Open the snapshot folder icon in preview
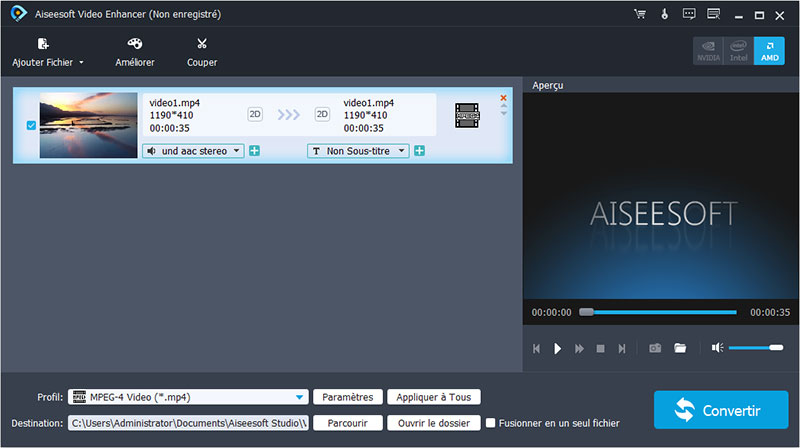Viewport: 800px width, 448px height. tap(680, 348)
